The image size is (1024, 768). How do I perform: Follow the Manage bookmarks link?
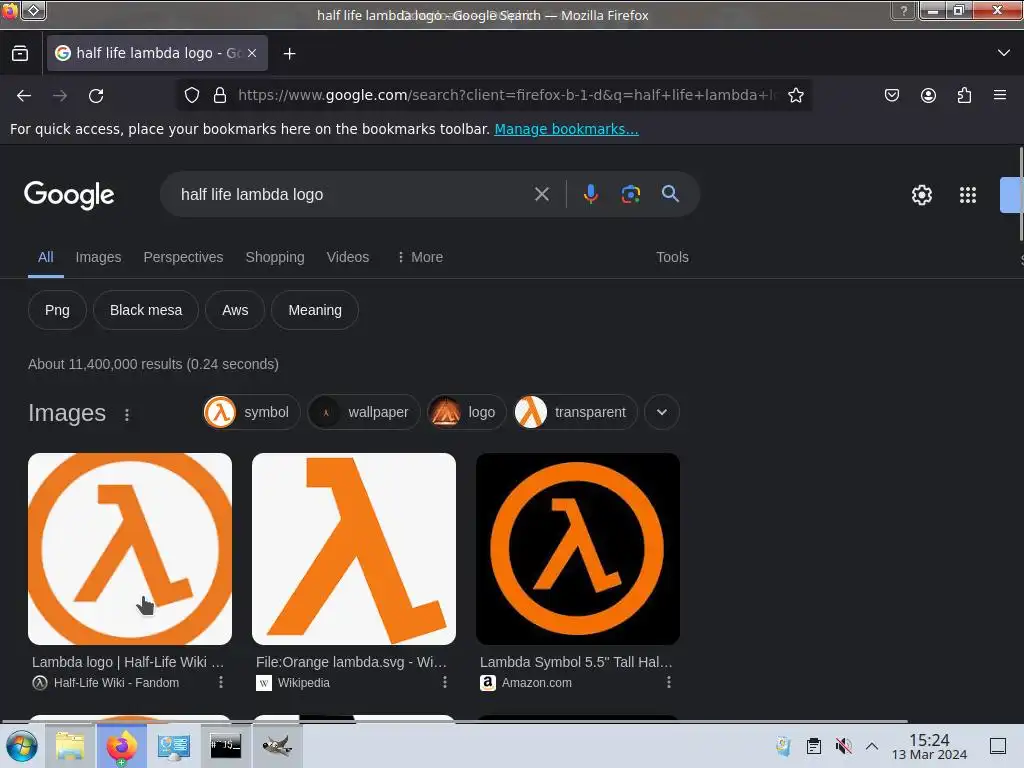point(566,129)
